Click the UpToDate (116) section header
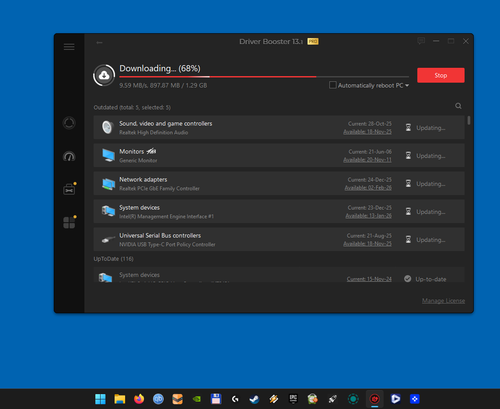This screenshot has height=409, width=500. [113, 259]
